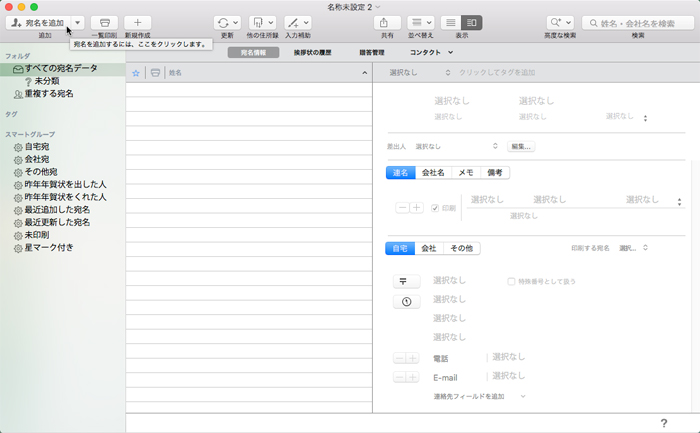
Task: Click the 新規作成 plus icon
Action: 138,22
